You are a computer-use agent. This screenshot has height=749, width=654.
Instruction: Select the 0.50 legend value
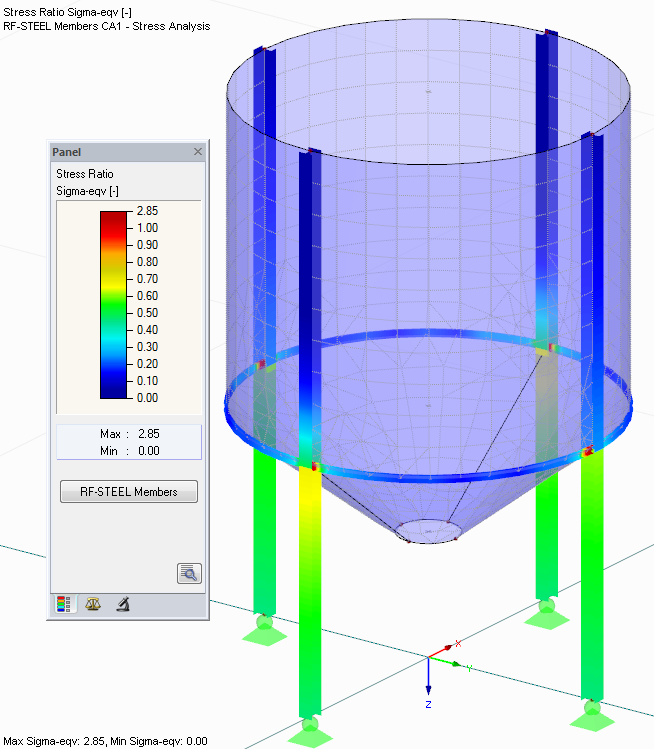pyautogui.click(x=147, y=313)
